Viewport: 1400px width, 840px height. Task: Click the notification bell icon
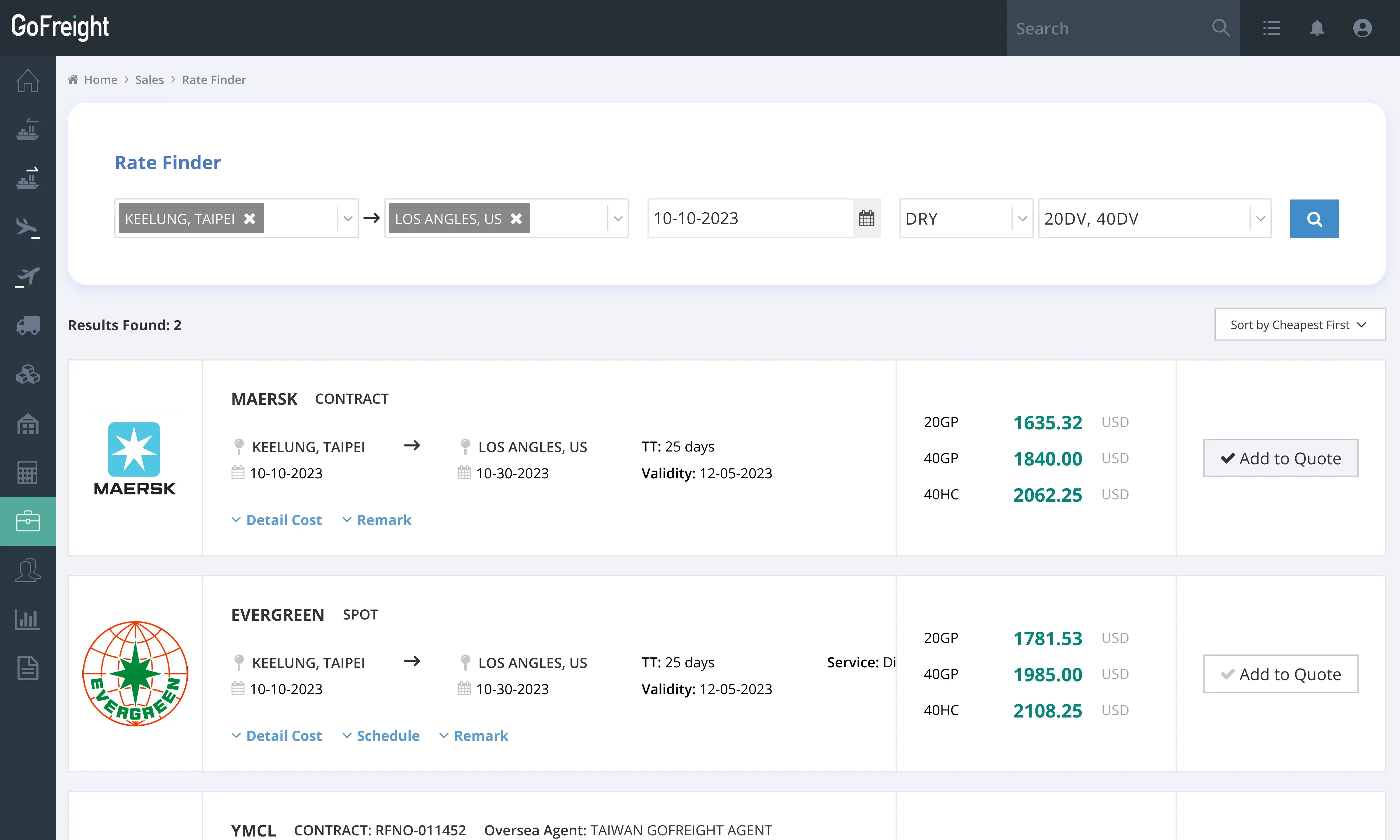(x=1317, y=28)
